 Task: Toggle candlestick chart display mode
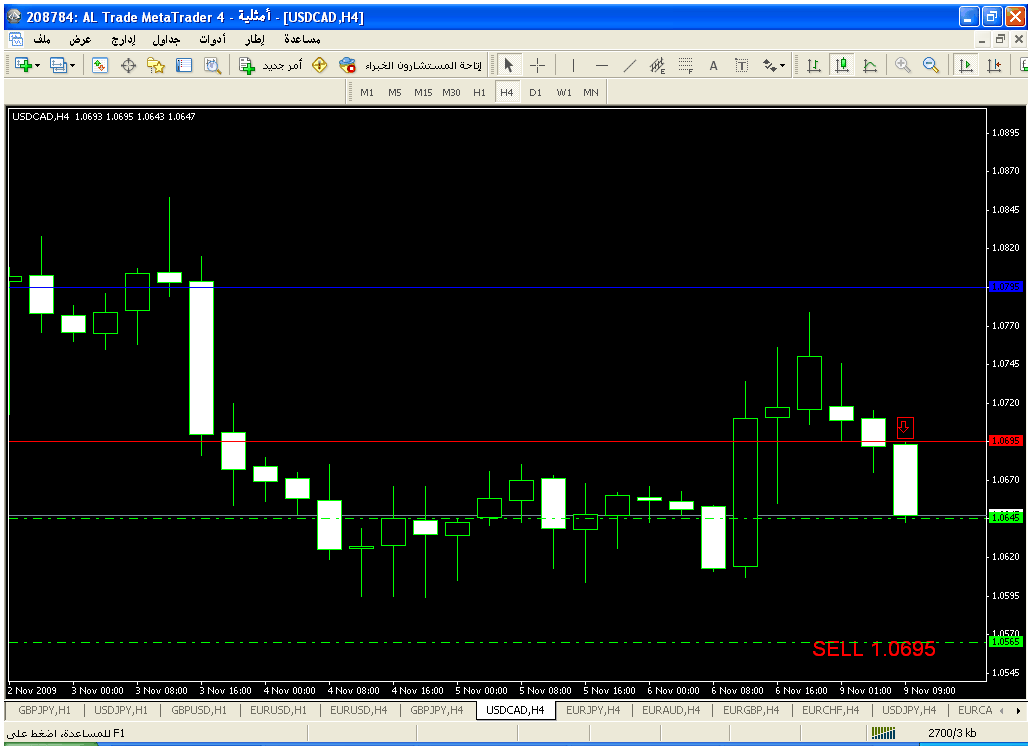pyautogui.click(x=841, y=65)
